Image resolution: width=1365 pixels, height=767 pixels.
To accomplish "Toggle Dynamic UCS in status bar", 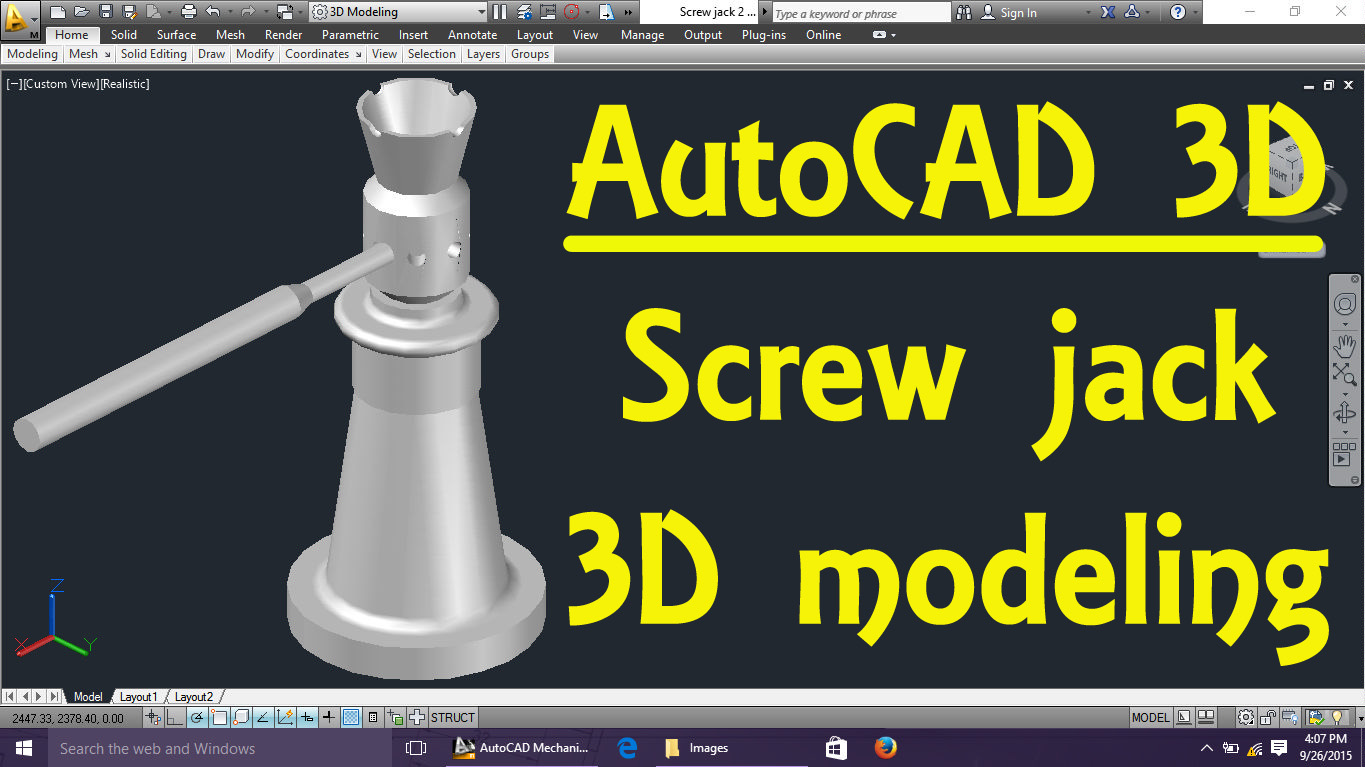I will tap(285, 717).
